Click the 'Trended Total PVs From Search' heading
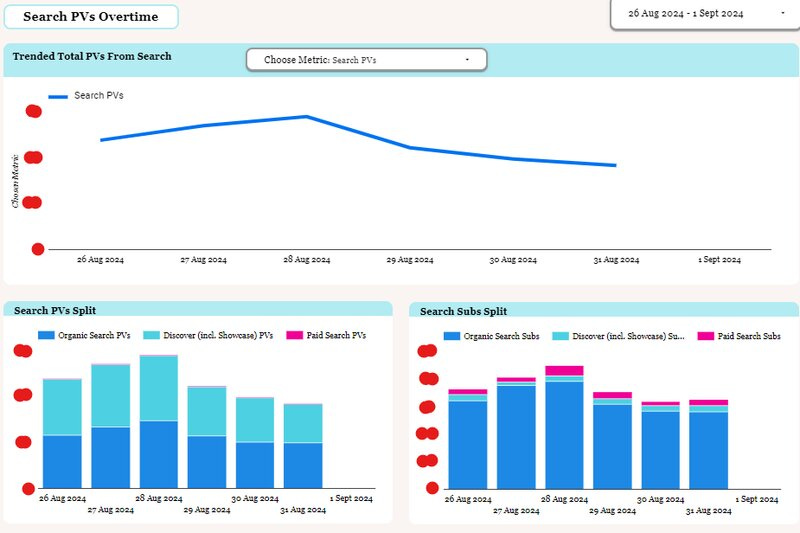This screenshot has height=533, width=800. [x=92, y=57]
